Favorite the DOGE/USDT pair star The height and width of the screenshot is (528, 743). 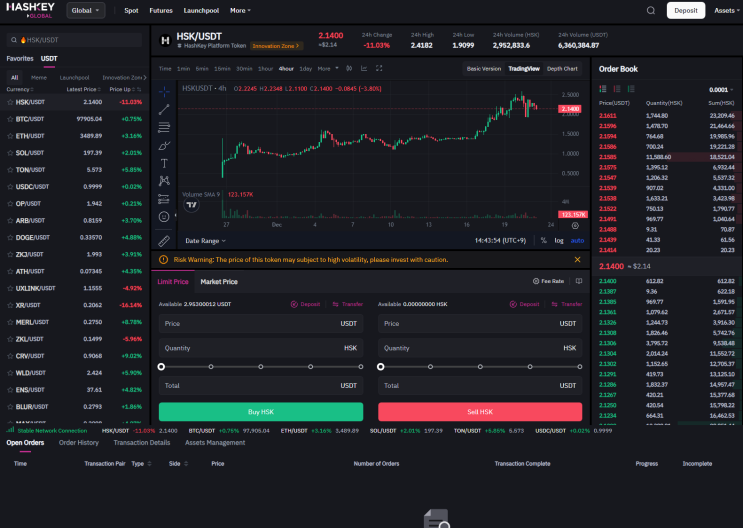(x=10, y=237)
